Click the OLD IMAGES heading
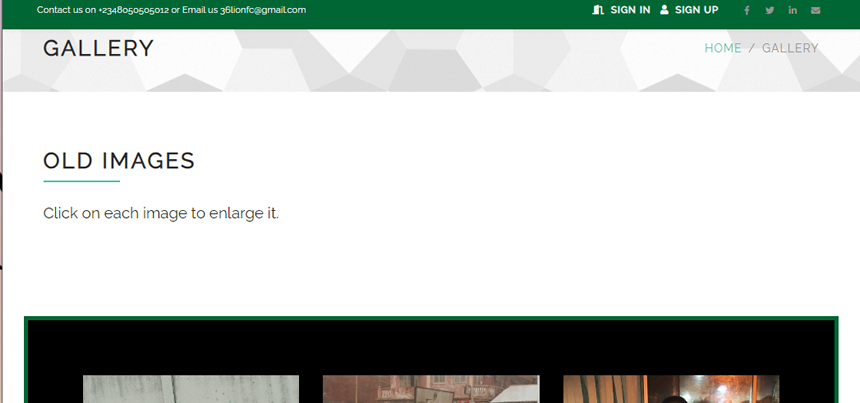 [x=119, y=161]
